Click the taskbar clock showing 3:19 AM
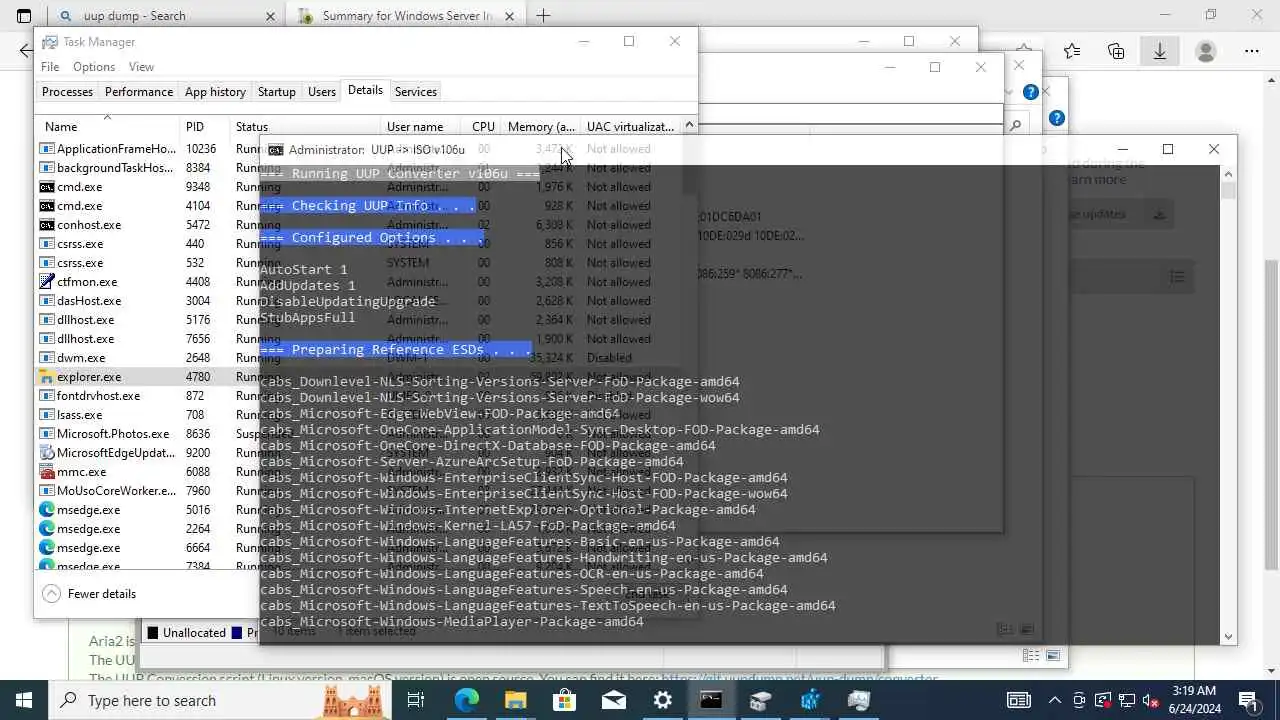Viewport: 1280px width, 720px height. tap(1196, 700)
